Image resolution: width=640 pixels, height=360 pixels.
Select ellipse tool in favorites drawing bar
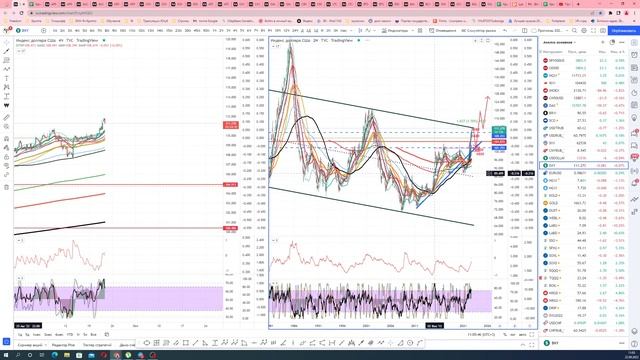click(x=147, y=343)
